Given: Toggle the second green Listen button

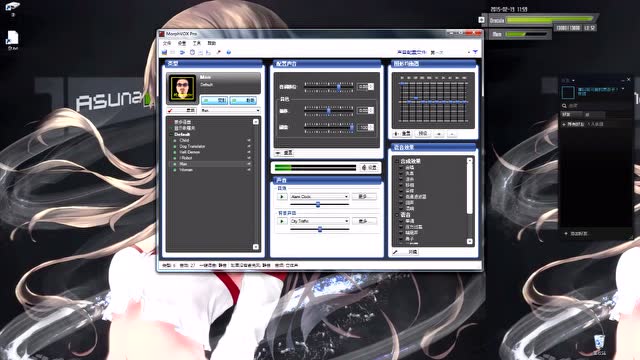Looking at the screenshot, I should coord(243,100).
